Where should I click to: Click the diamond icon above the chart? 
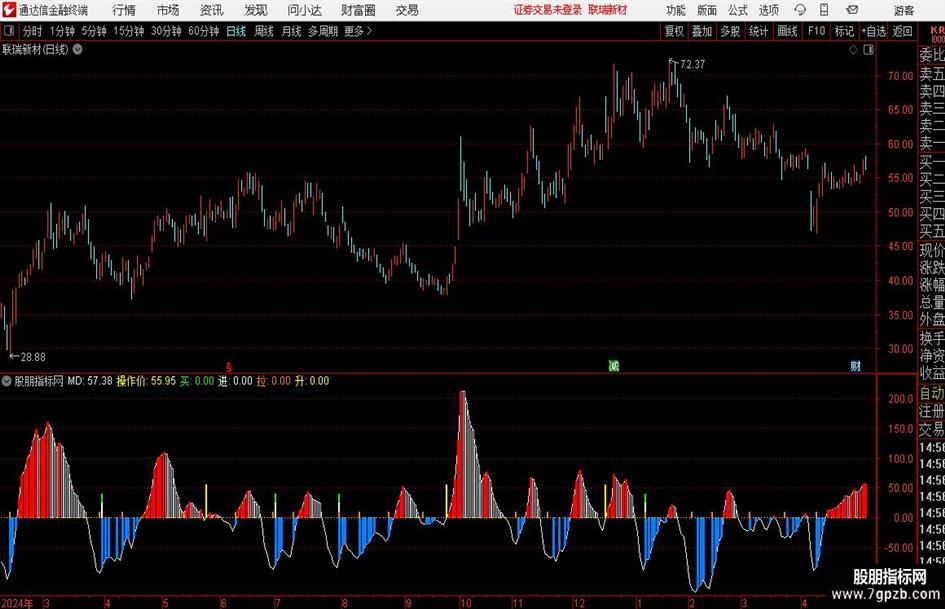853,50
